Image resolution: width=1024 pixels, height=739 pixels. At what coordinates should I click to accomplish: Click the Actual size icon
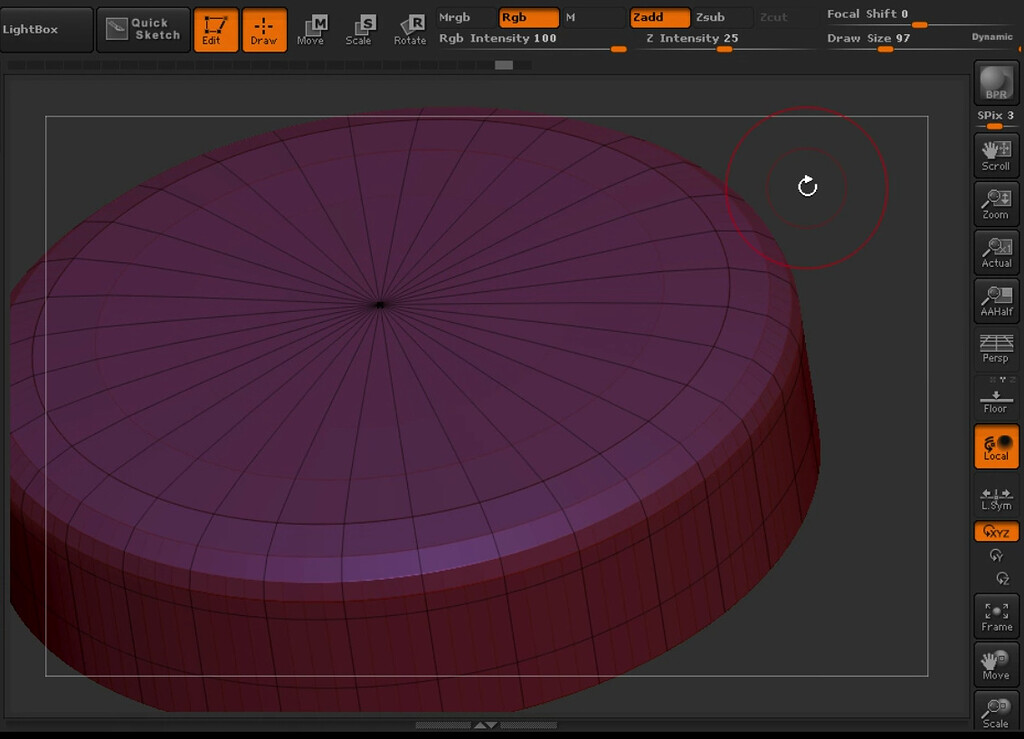click(x=995, y=252)
